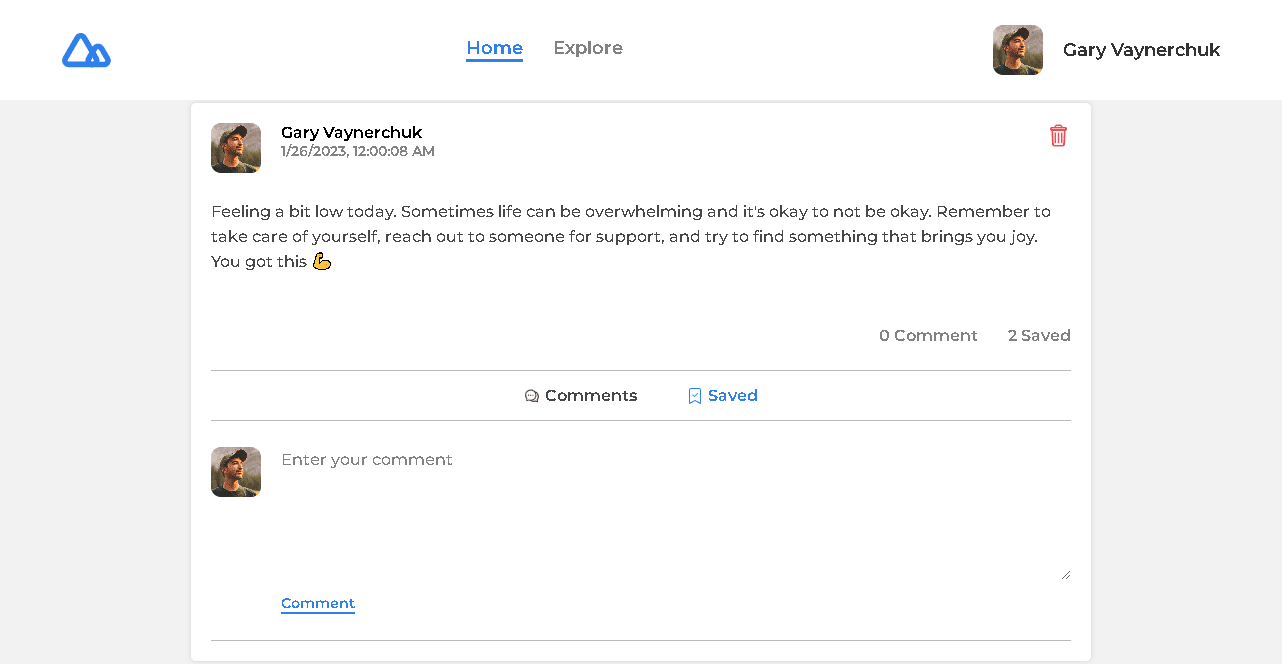Show the Comments section of the post
This screenshot has width=1282, height=664.
(581, 396)
